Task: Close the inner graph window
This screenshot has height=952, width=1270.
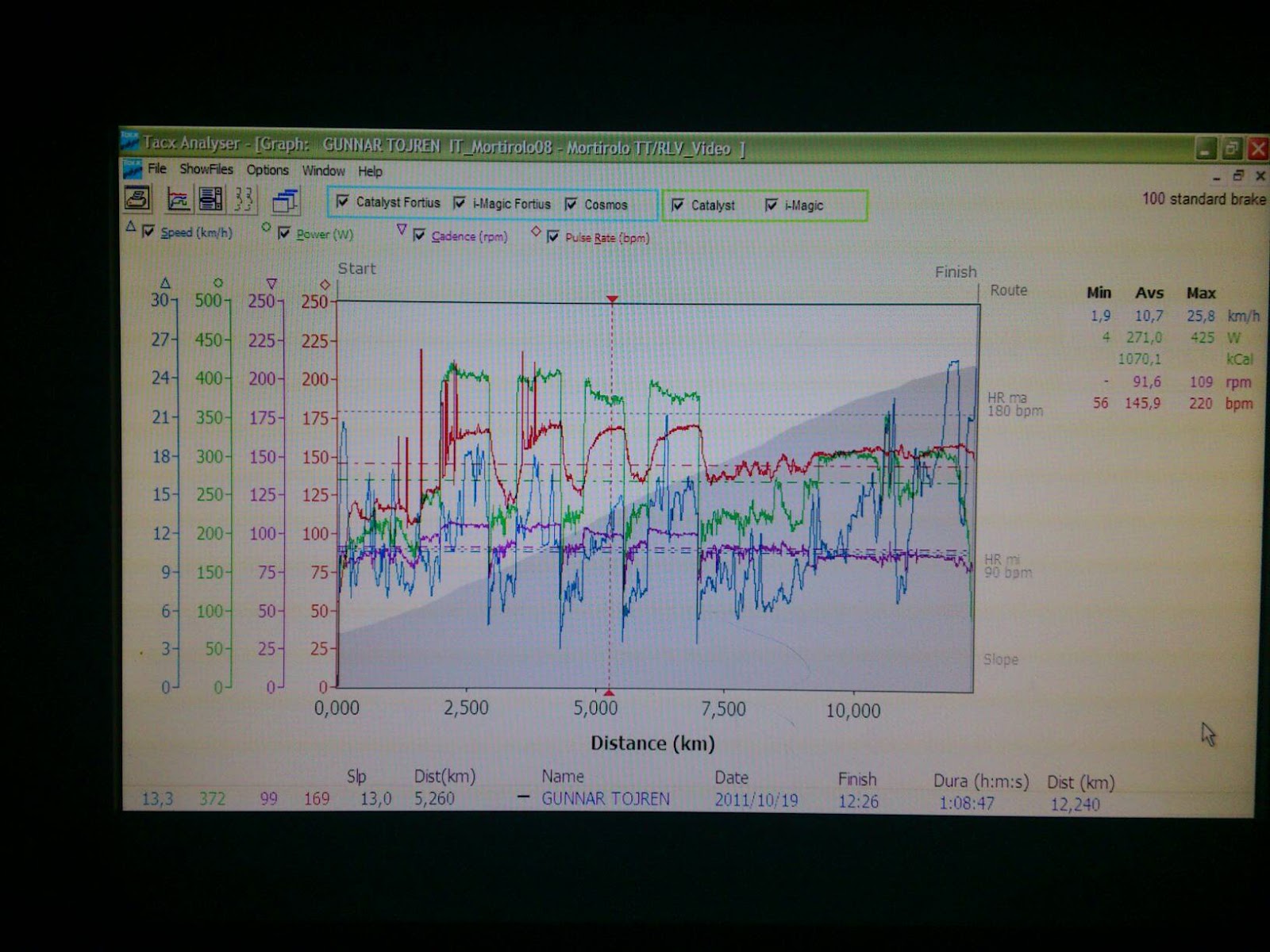Action: 1260,175
